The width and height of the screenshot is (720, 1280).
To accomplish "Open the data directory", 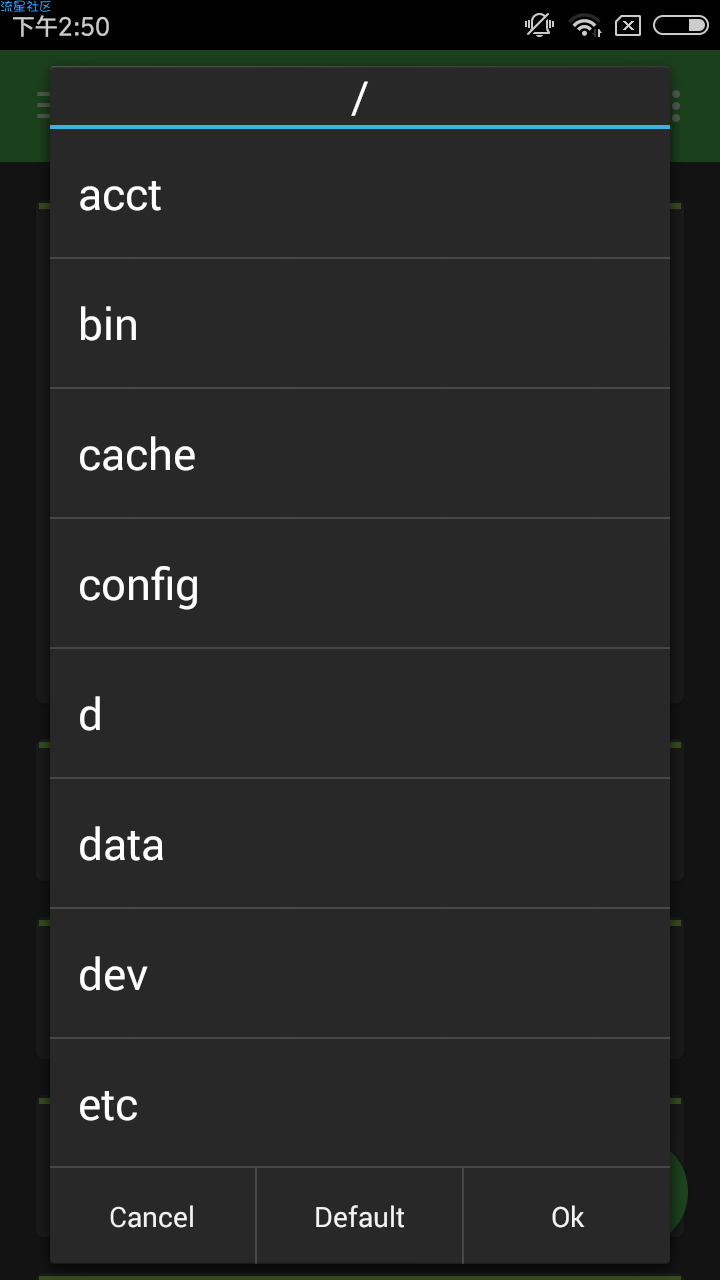I will coord(360,844).
